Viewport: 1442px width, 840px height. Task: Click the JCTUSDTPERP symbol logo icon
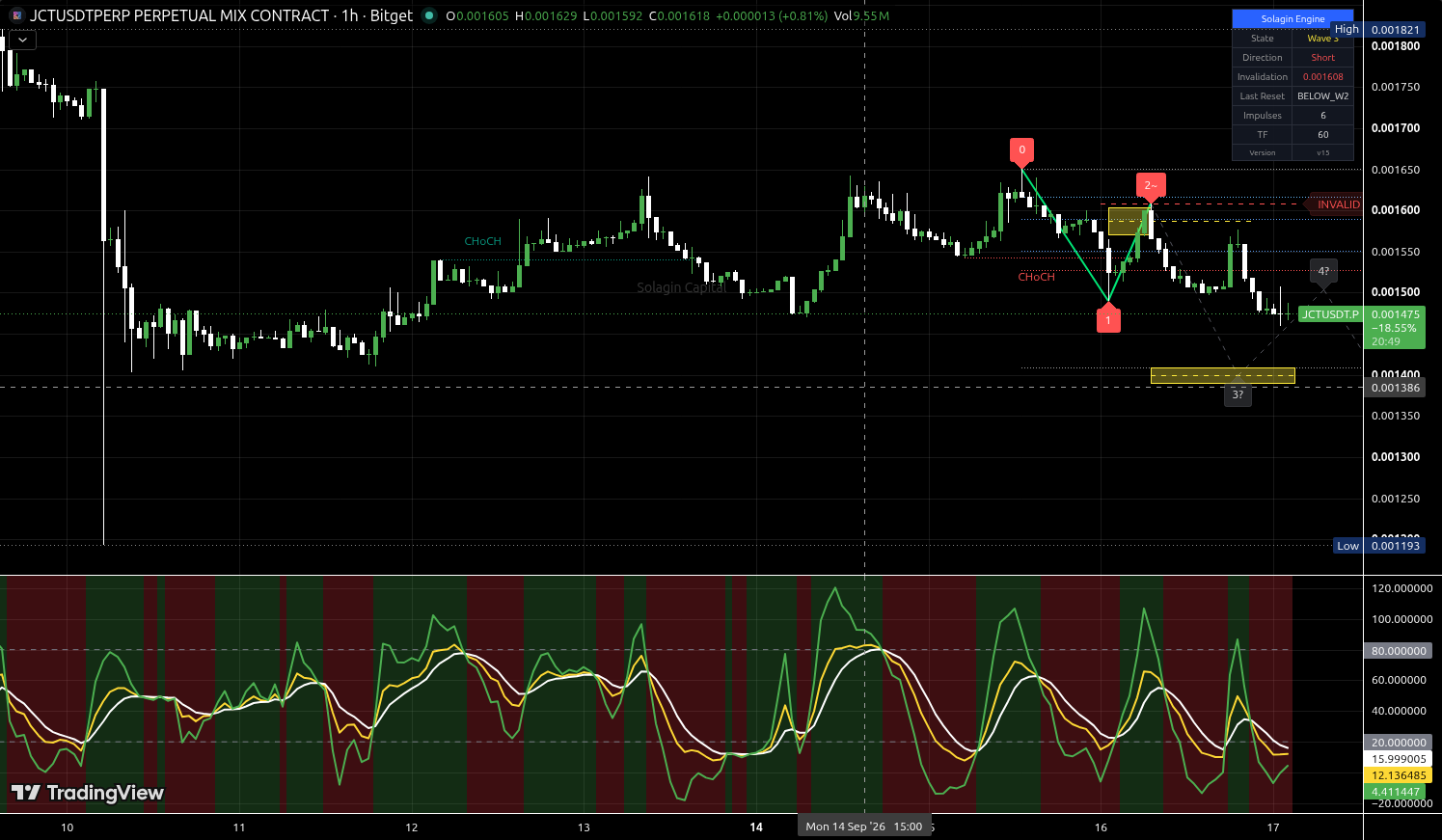(x=16, y=15)
